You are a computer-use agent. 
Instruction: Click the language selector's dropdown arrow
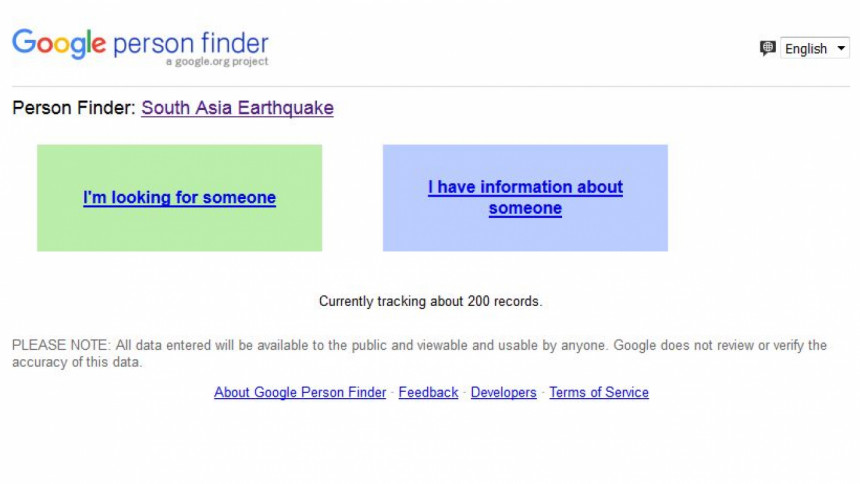pyautogui.click(x=841, y=48)
